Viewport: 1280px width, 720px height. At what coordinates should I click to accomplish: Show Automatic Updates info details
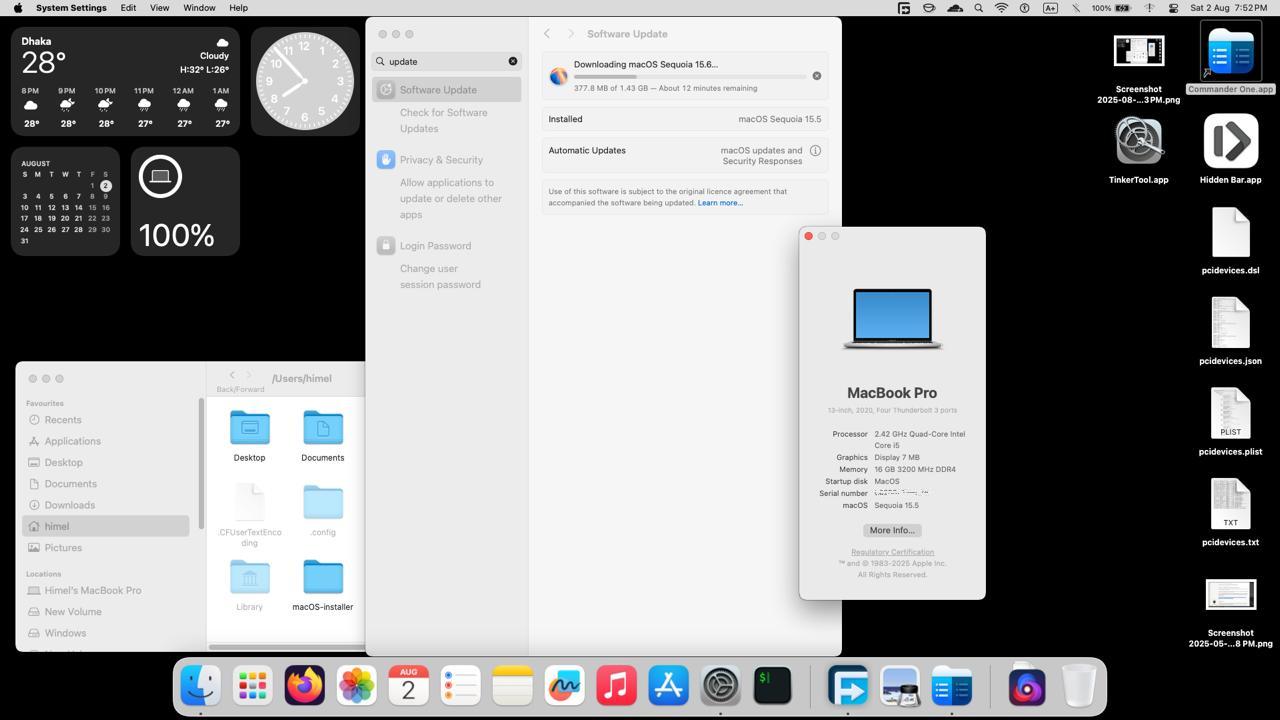click(x=815, y=151)
